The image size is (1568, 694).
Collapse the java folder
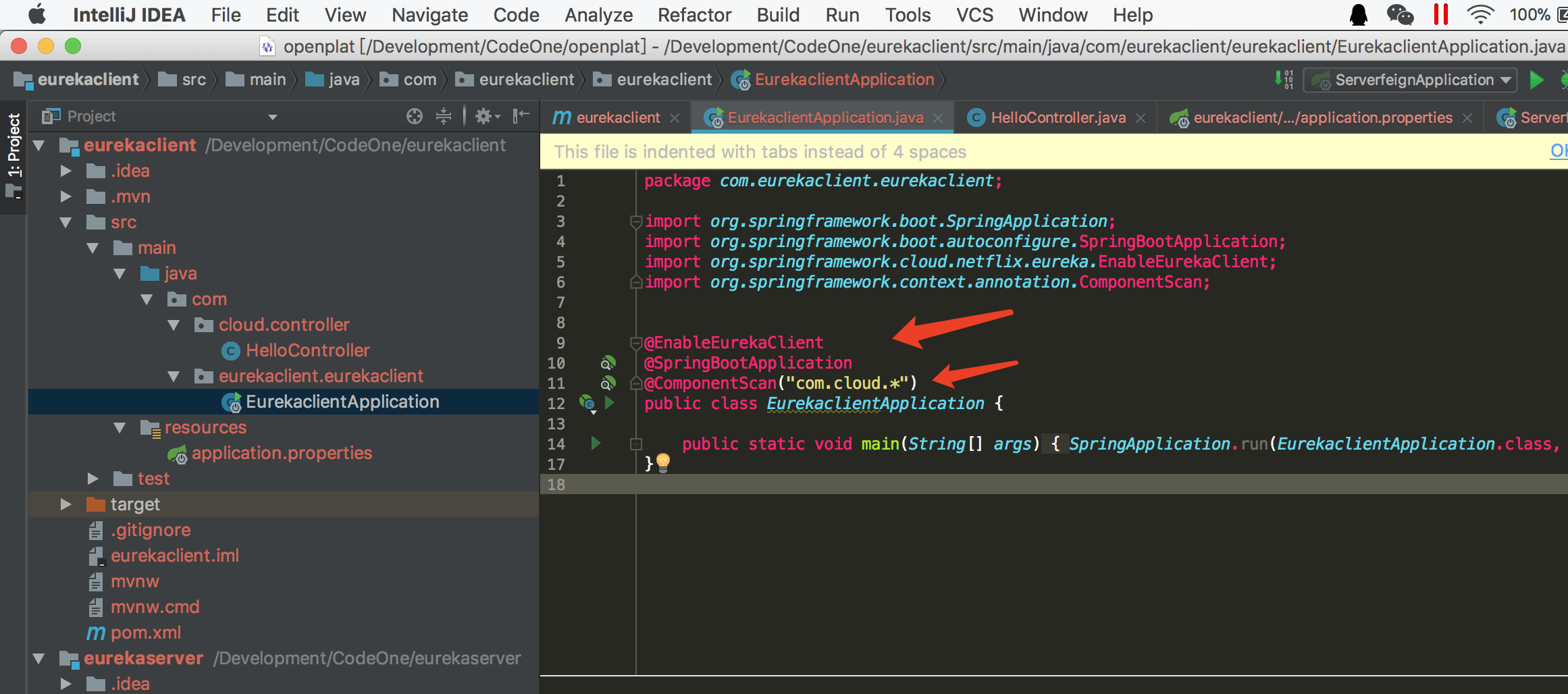point(120,273)
